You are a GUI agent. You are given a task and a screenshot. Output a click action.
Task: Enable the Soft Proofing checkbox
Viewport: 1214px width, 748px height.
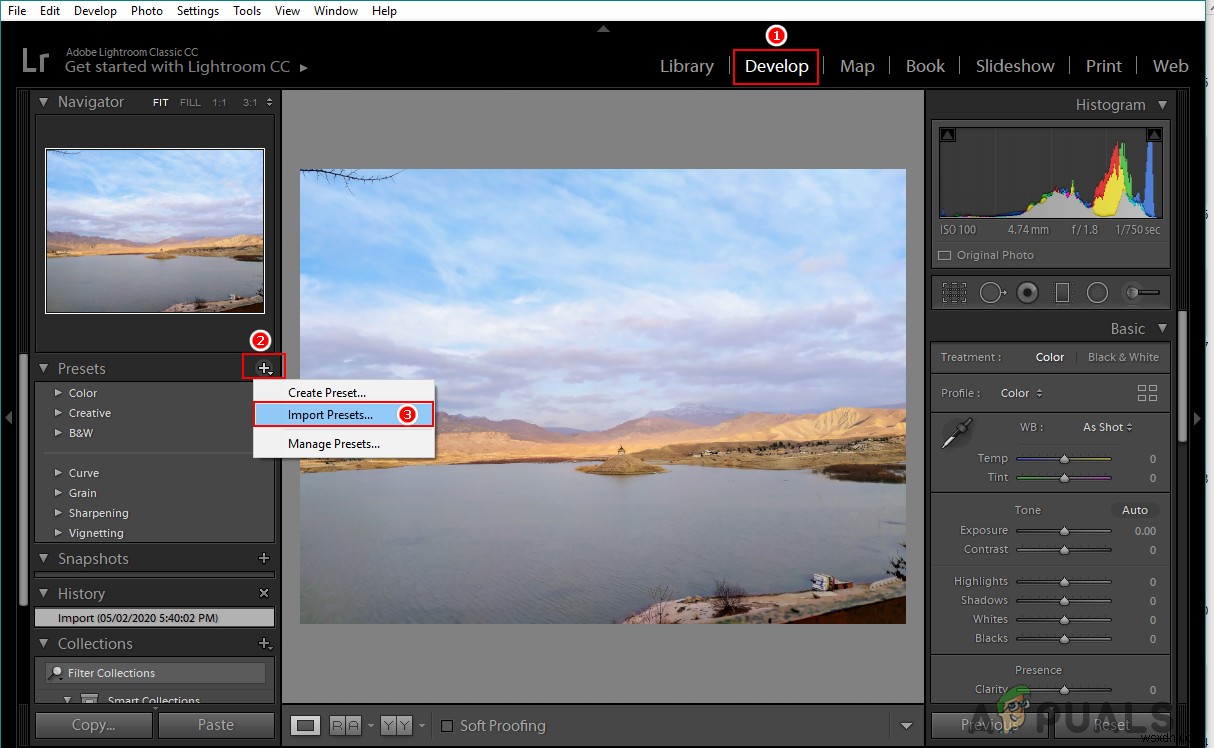click(x=447, y=726)
